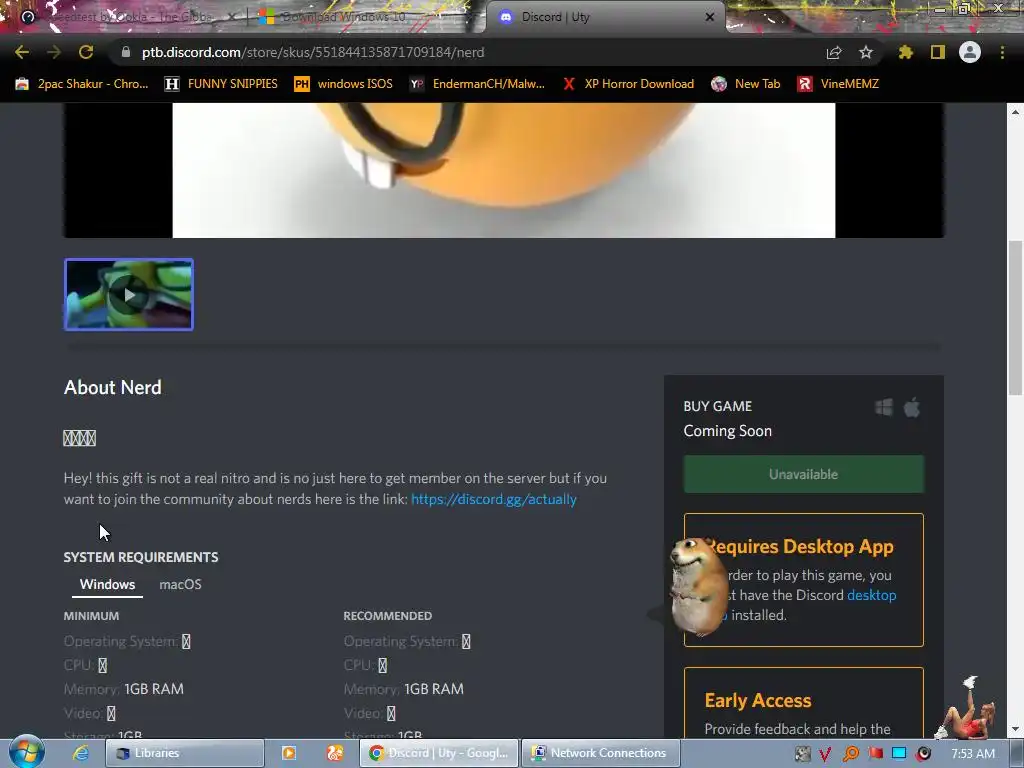Click the forward navigation arrow
The image size is (1024, 768).
[x=54, y=52]
